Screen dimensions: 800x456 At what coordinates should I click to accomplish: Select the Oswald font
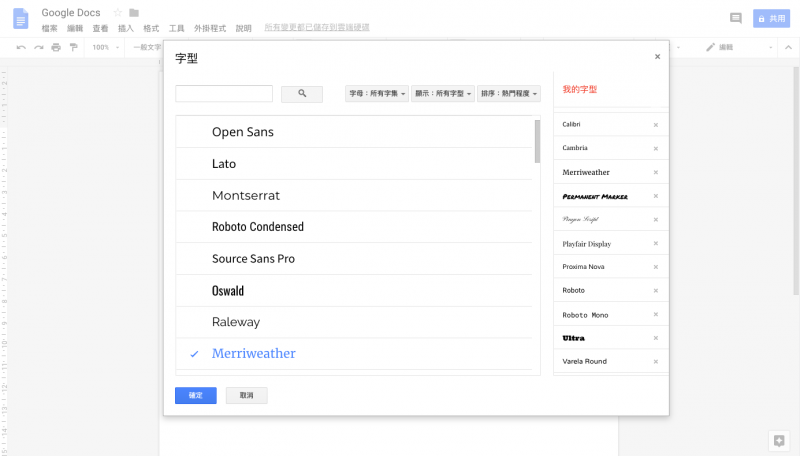[354, 291]
